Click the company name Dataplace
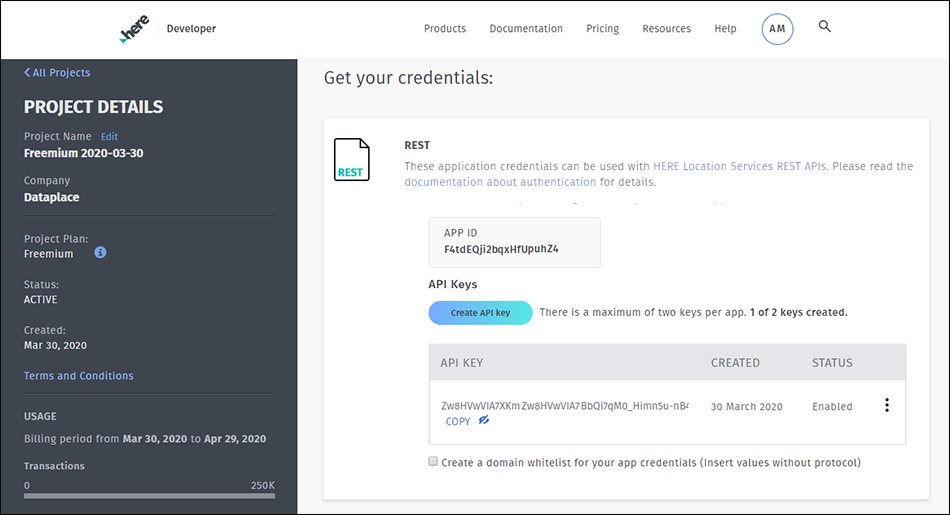 [x=51, y=197]
